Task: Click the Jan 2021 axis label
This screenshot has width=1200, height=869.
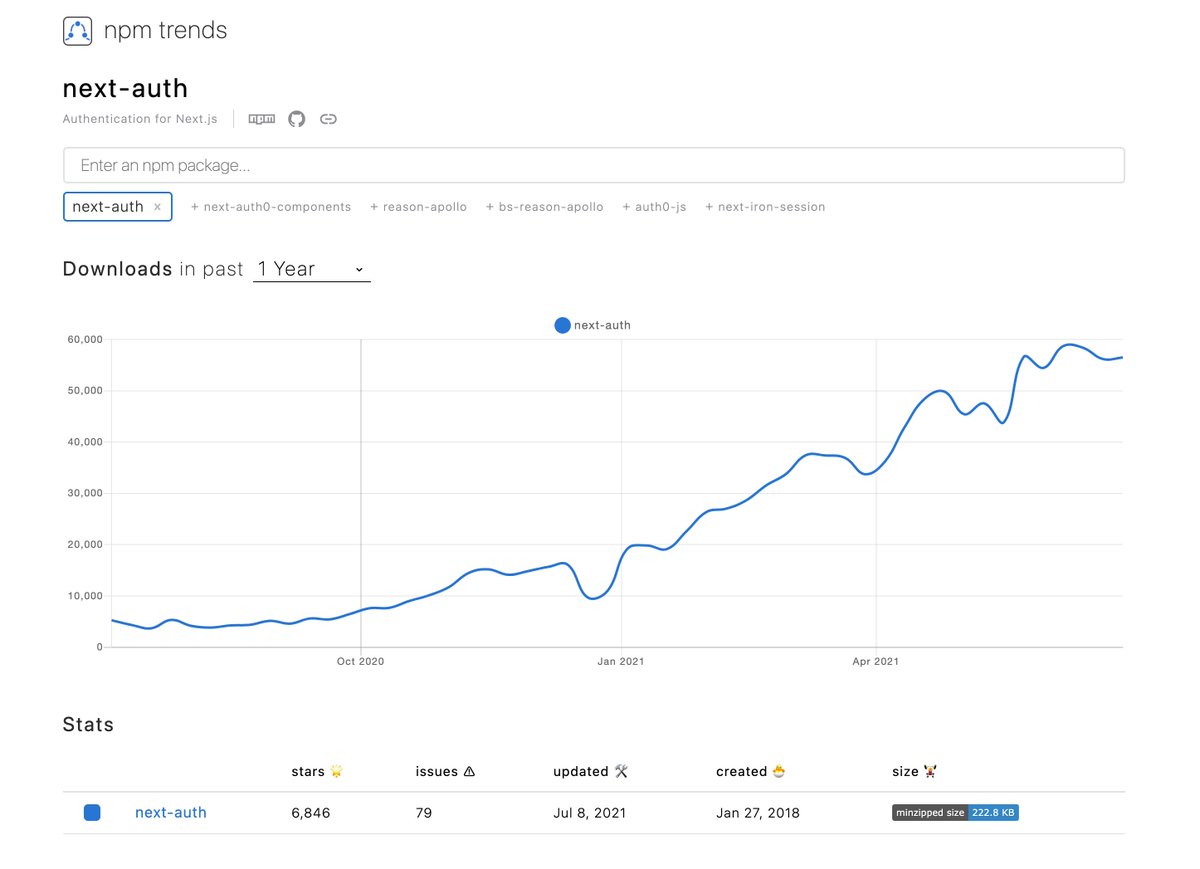Action: click(x=621, y=661)
